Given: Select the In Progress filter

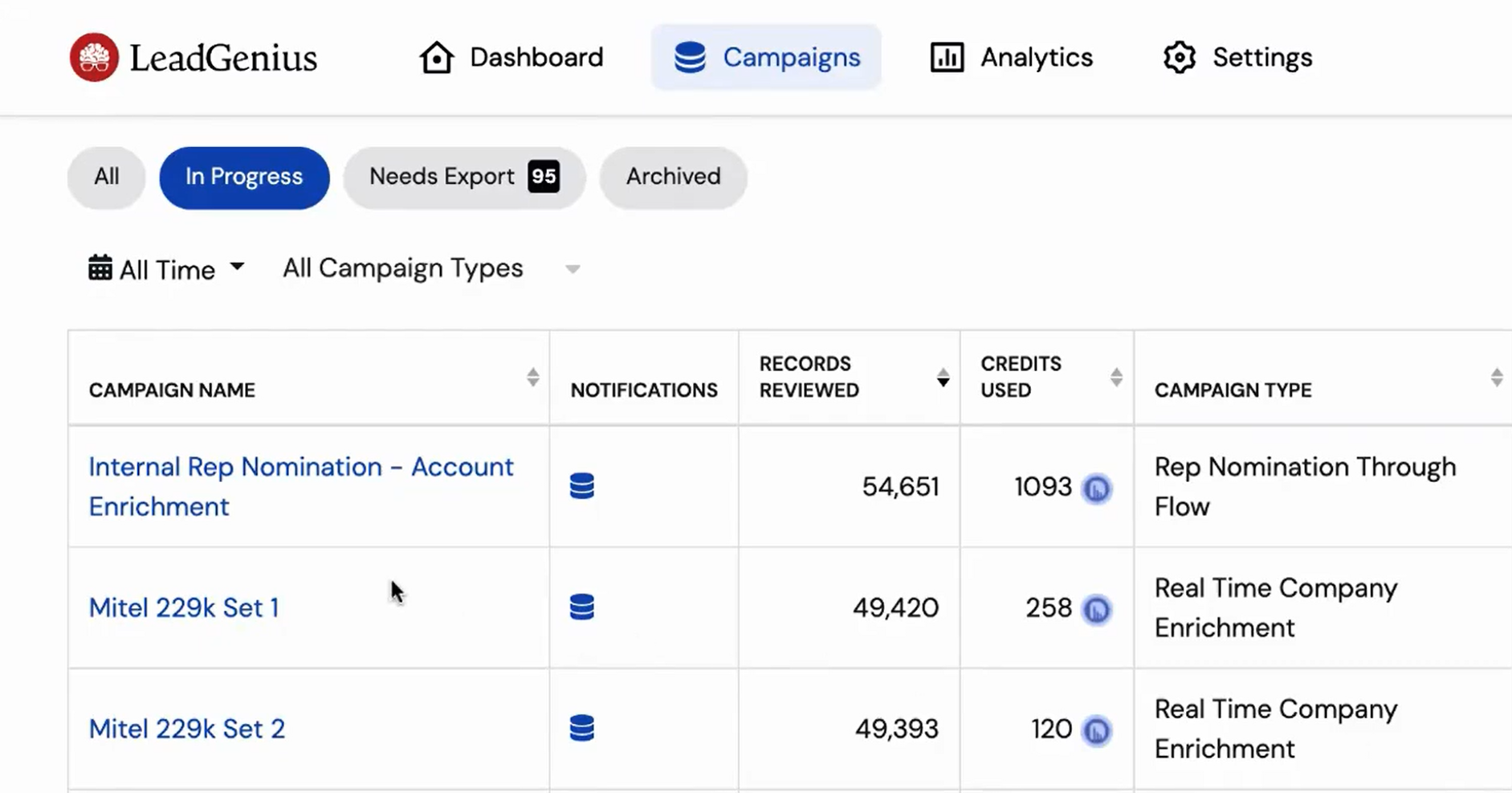Looking at the screenshot, I should point(244,178).
